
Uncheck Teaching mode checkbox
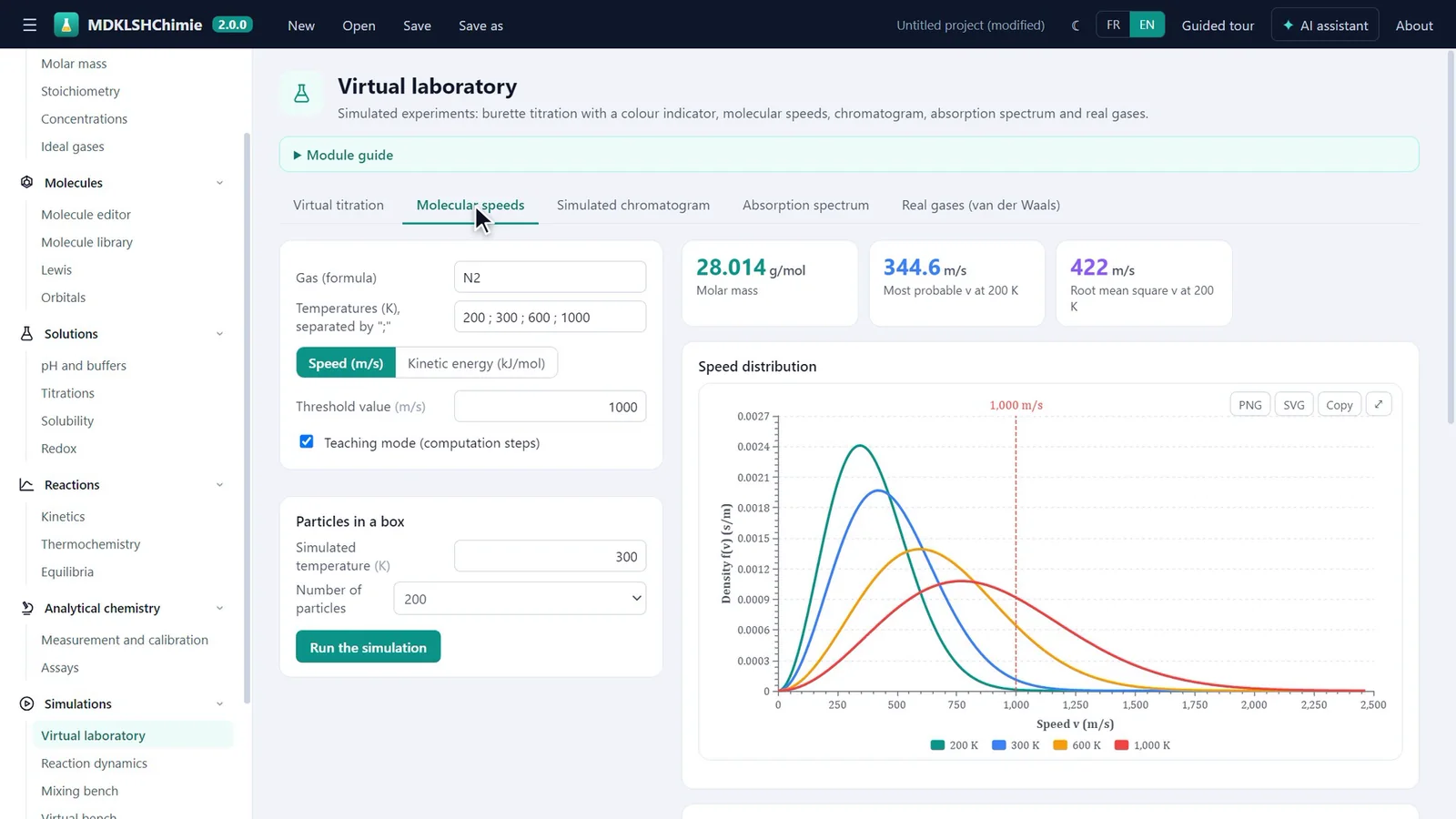click(x=307, y=441)
